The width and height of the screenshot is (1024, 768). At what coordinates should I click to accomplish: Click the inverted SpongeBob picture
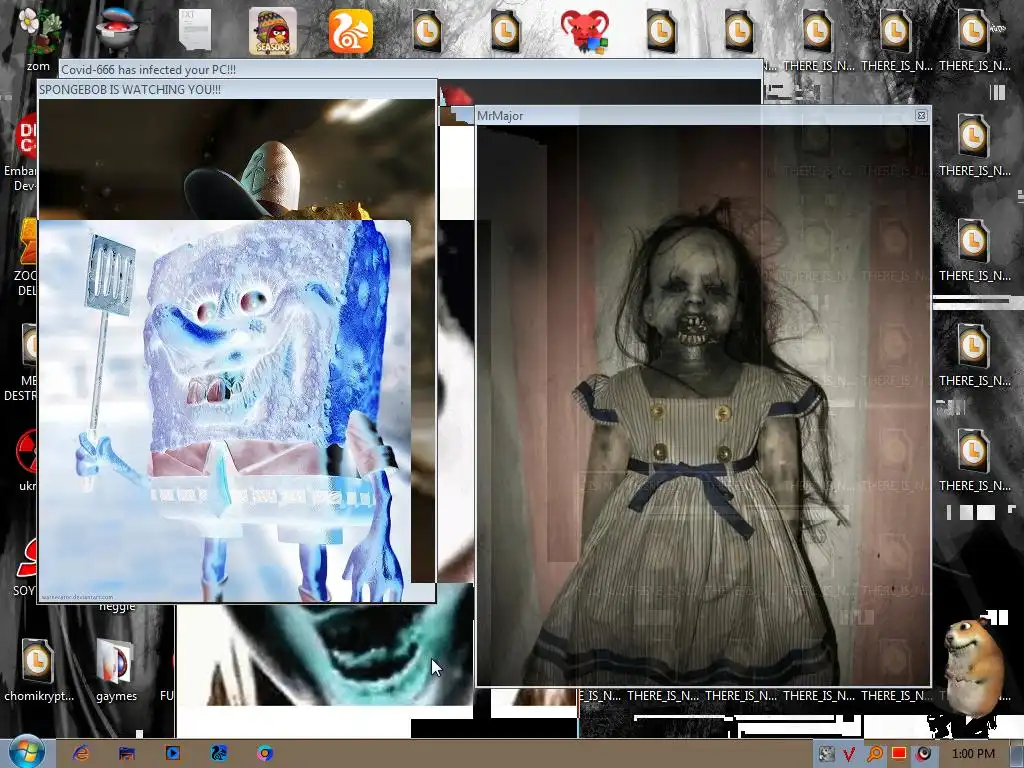pos(225,410)
